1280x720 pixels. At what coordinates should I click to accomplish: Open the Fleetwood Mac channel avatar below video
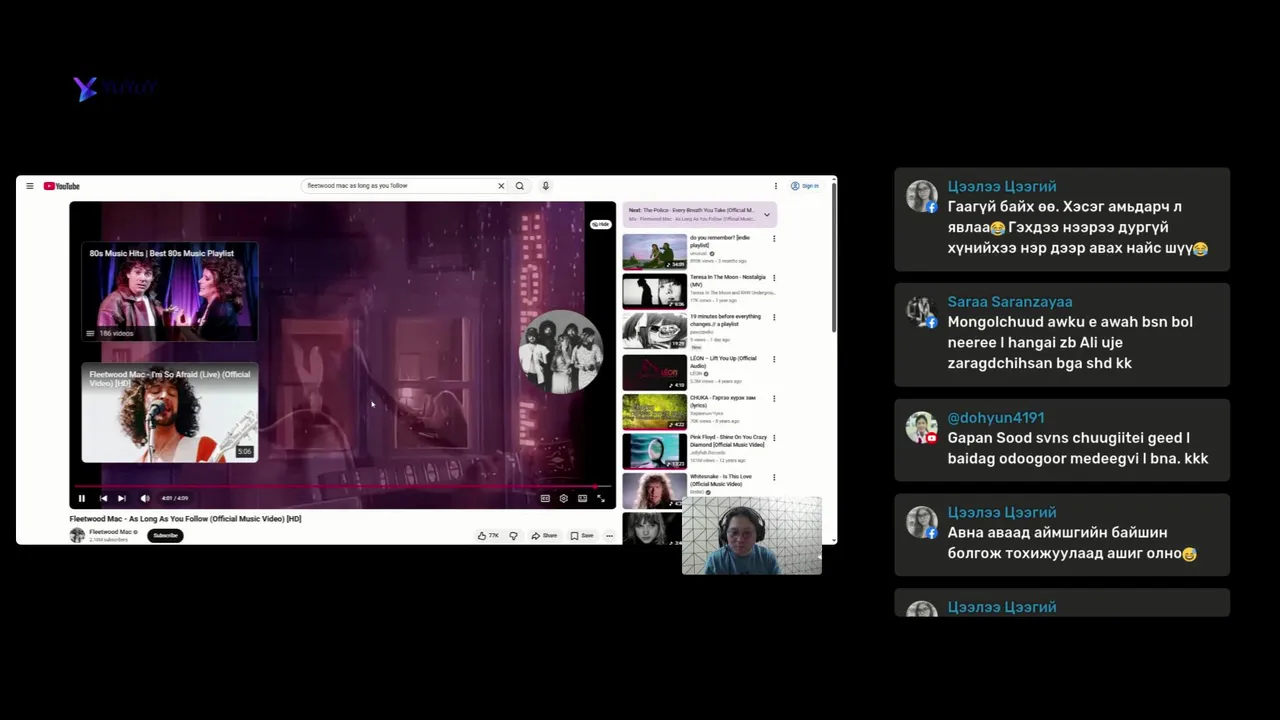point(77,535)
